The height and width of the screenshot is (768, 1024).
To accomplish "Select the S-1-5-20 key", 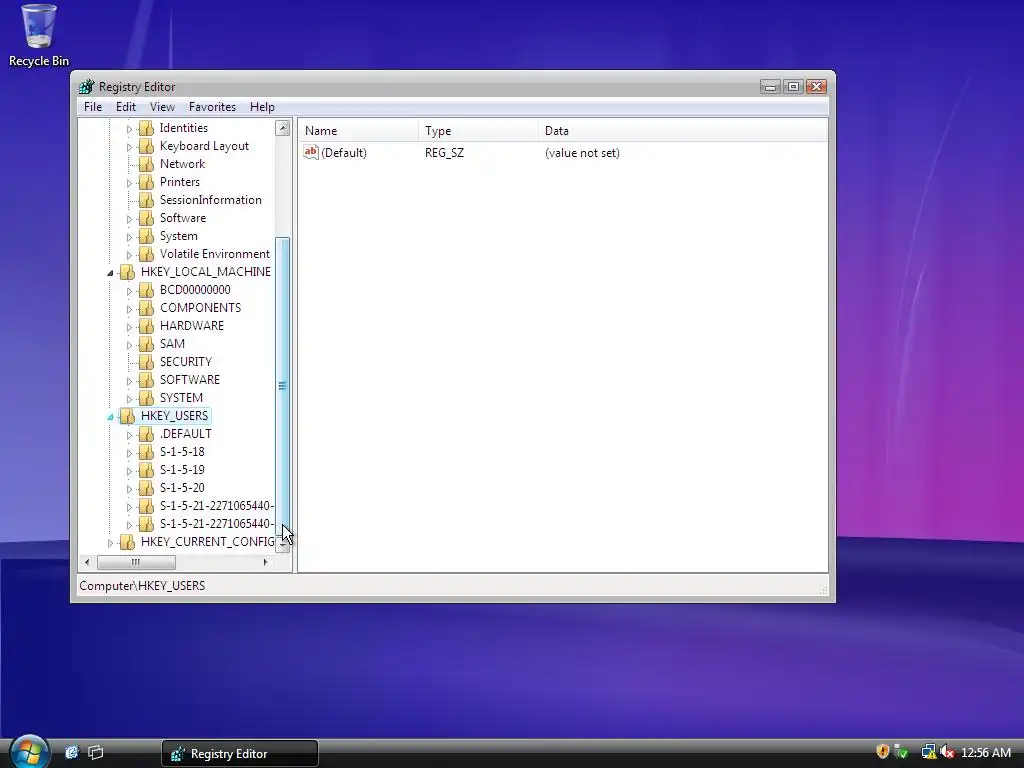I will tap(182, 488).
